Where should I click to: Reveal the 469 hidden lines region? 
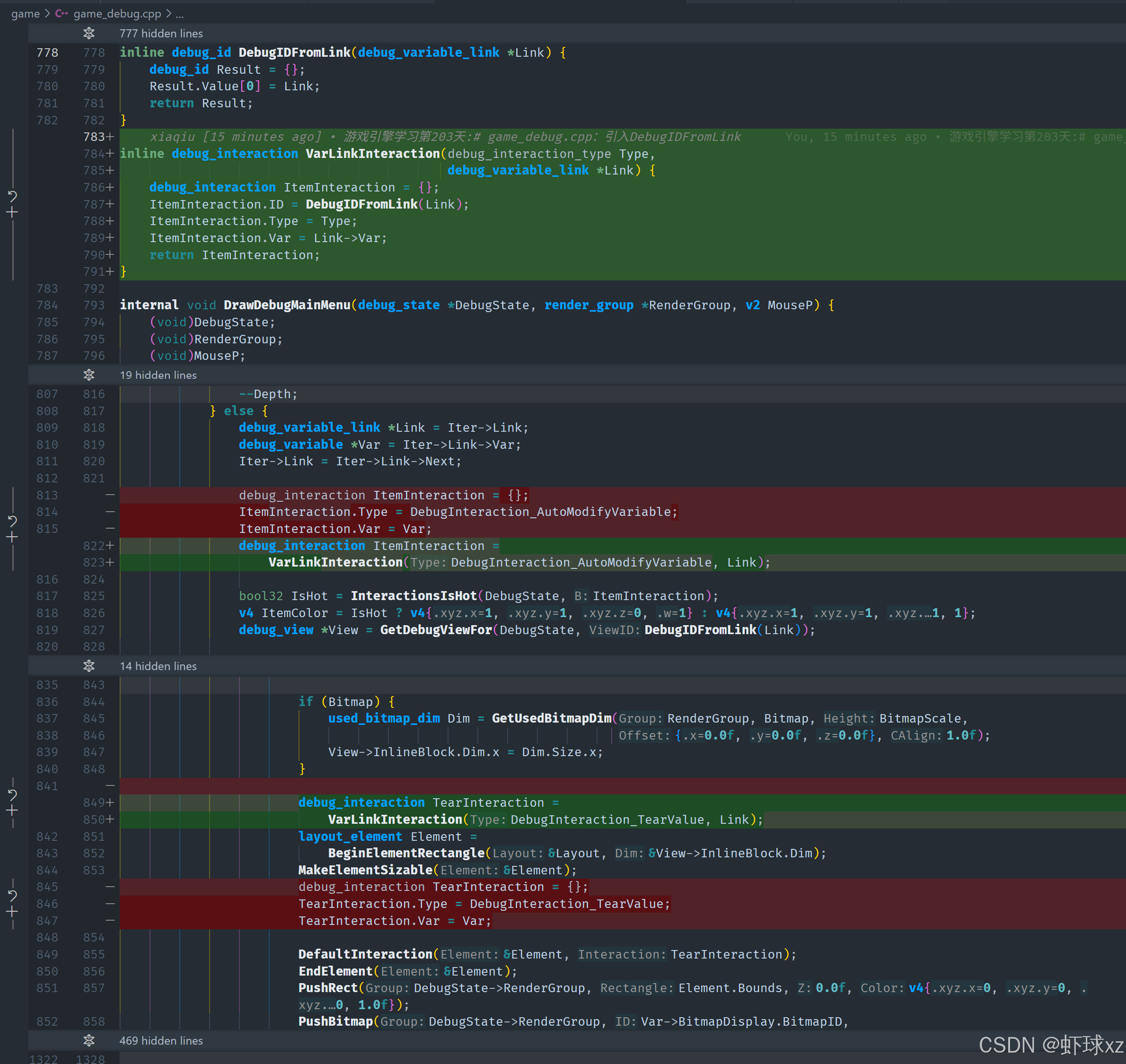point(89,1041)
